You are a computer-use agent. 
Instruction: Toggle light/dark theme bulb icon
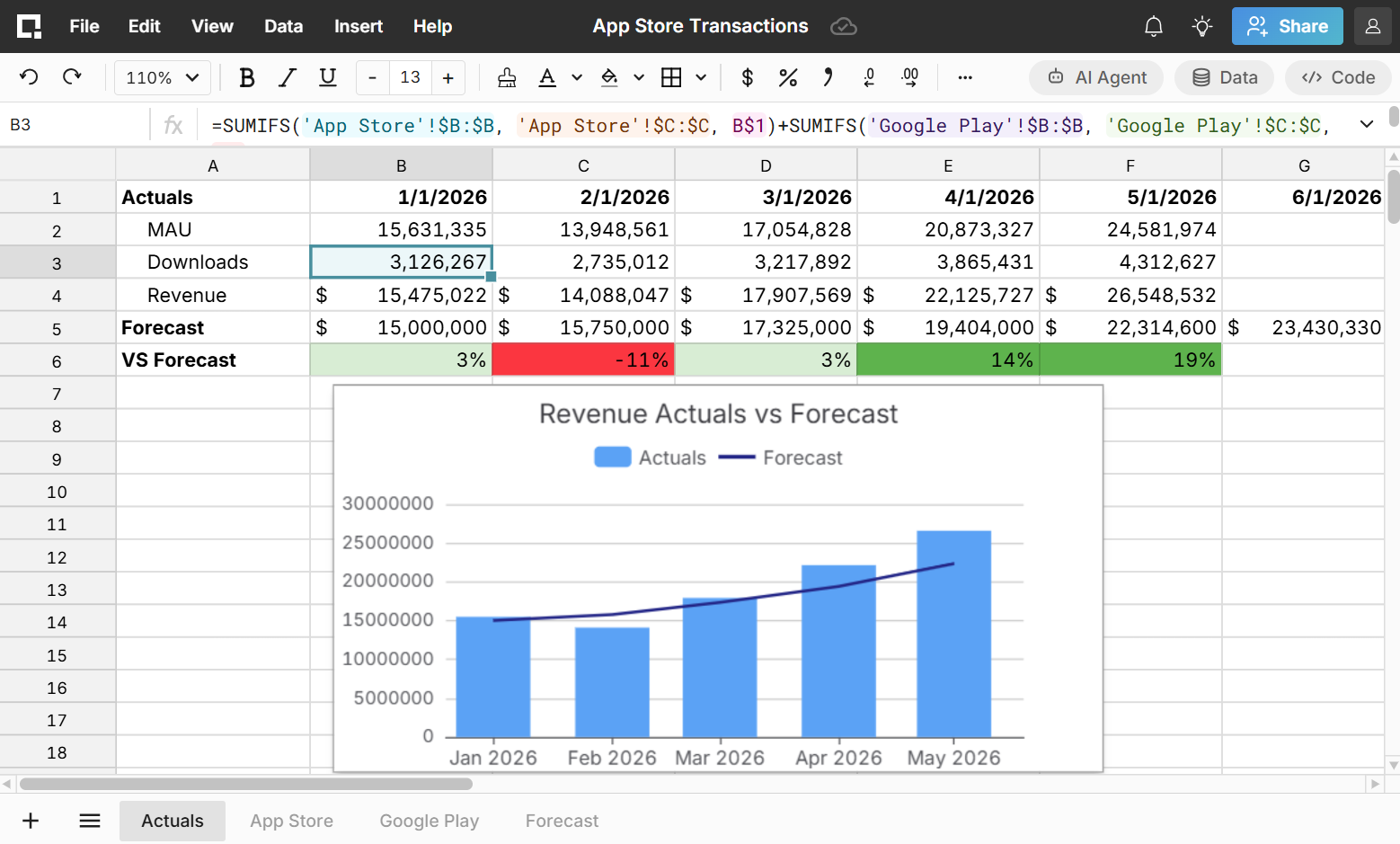(1202, 26)
